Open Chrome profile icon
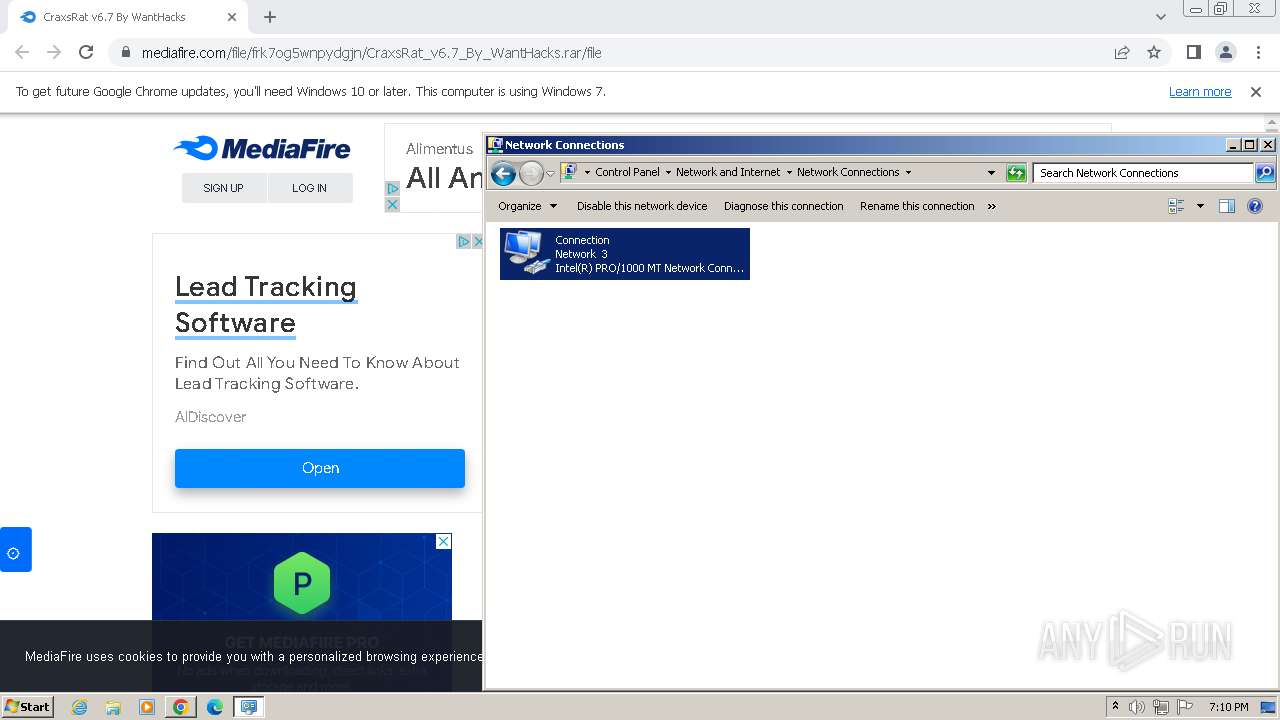The height and width of the screenshot is (720, 1280). click(x=1226, y=52)
